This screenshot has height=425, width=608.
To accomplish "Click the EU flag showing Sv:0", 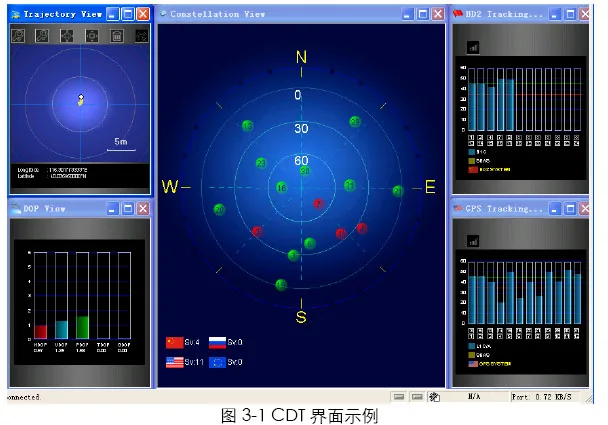I will click(x=218, y=362).
